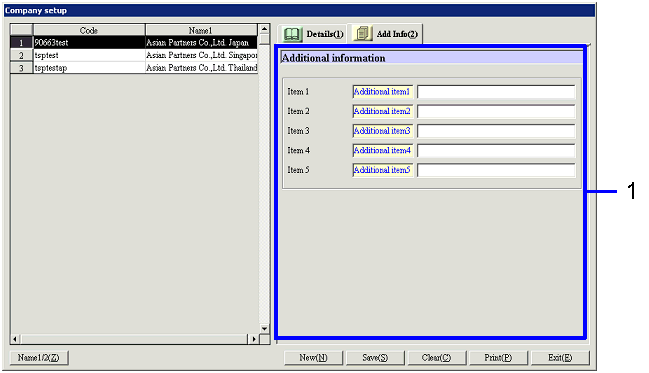Click the Clear(C) button

[x=437, y=358]
